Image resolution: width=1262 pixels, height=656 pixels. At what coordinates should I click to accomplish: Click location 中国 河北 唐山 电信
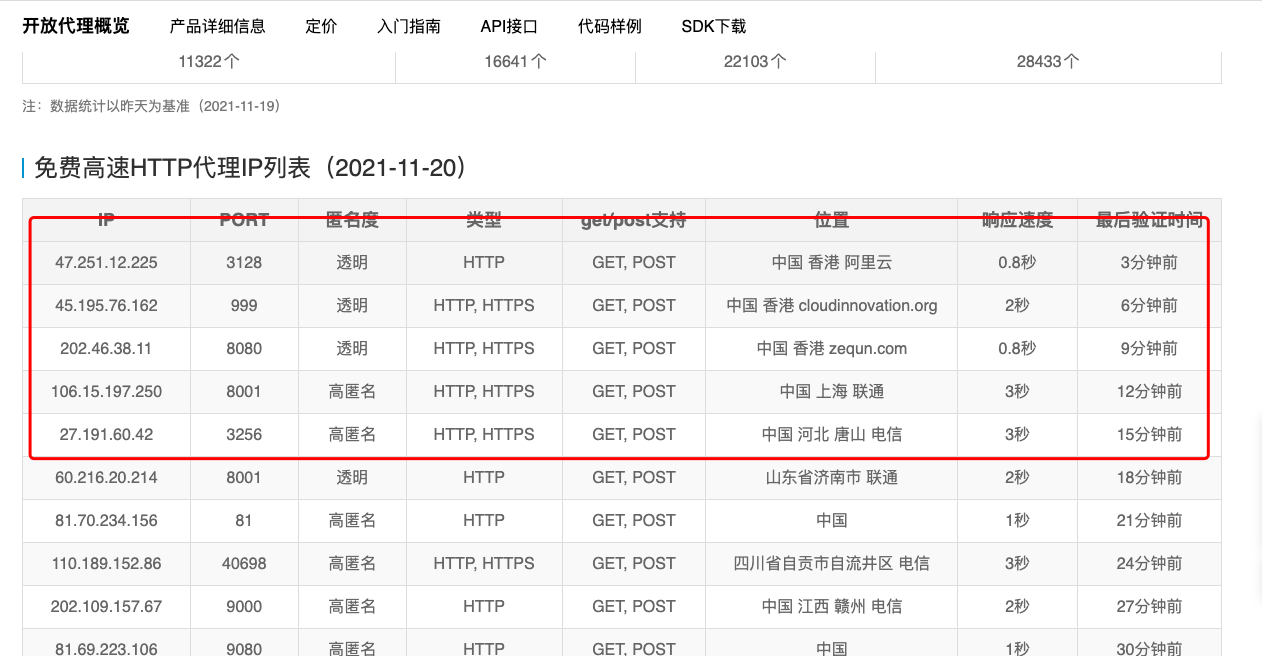832,435
